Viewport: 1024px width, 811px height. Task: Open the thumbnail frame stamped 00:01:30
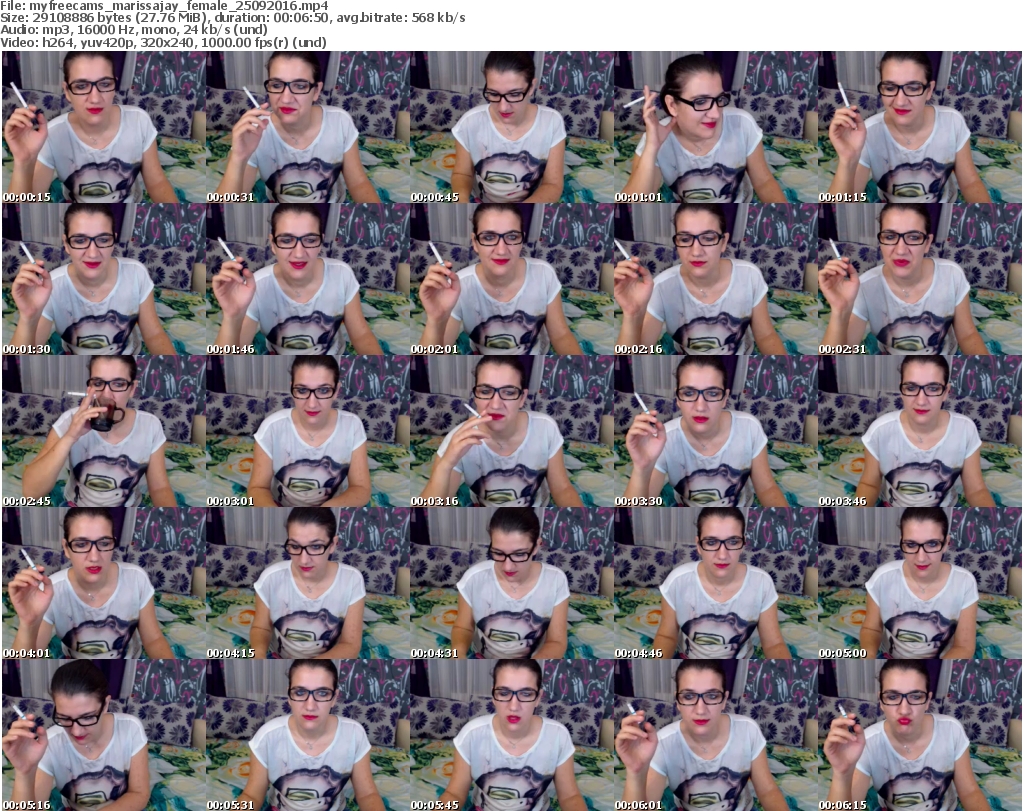[x=104, y=279]
